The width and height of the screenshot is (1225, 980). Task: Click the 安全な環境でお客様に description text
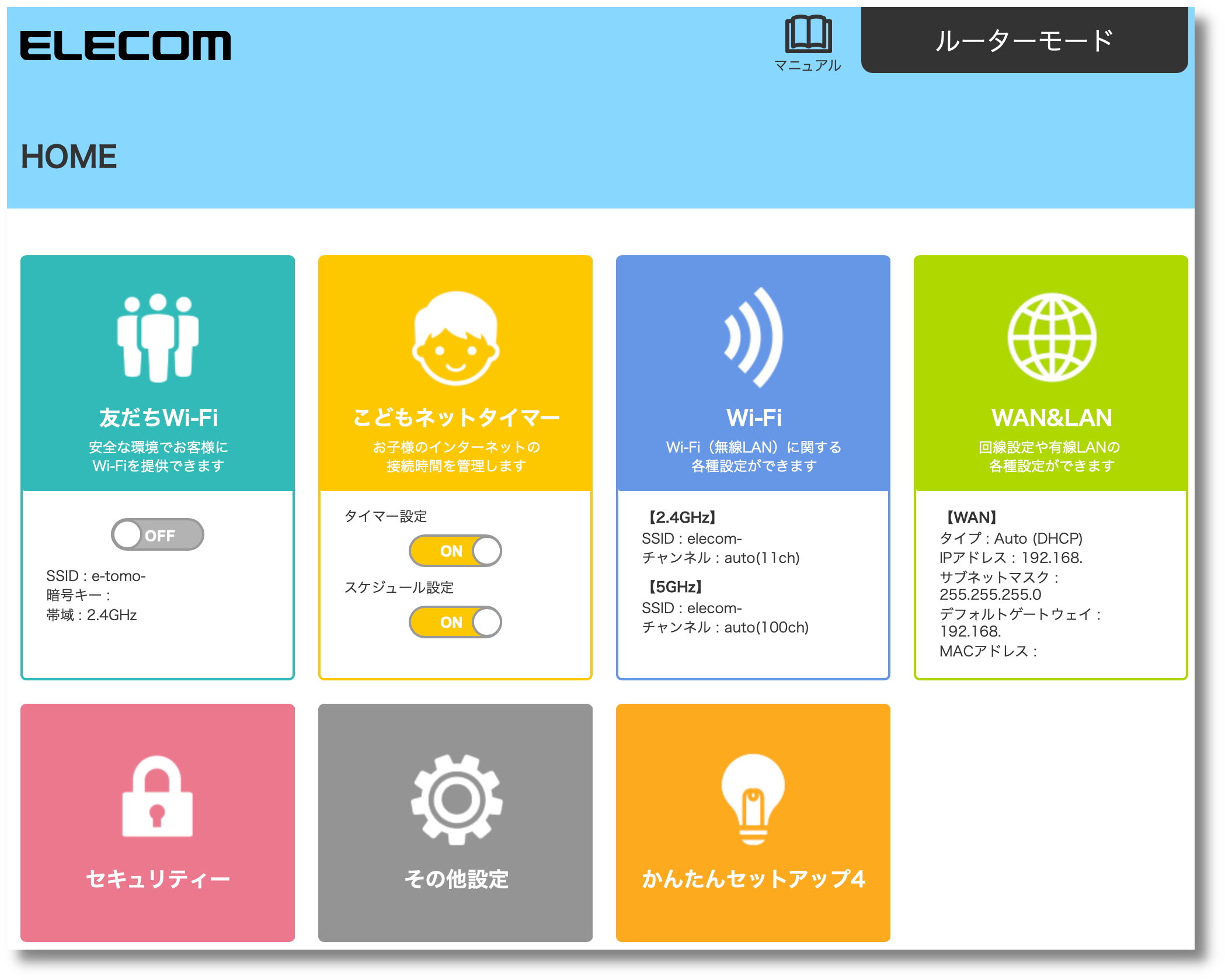(158, 447)
